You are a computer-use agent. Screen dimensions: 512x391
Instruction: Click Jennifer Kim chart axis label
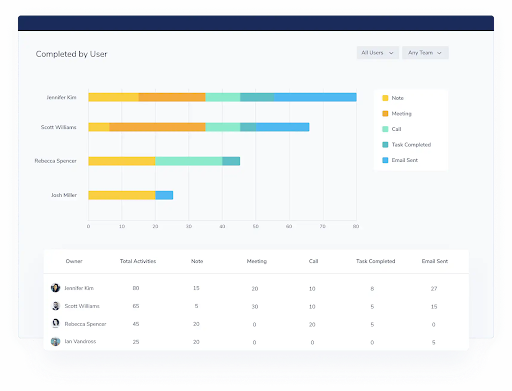[x=61, y=97]
